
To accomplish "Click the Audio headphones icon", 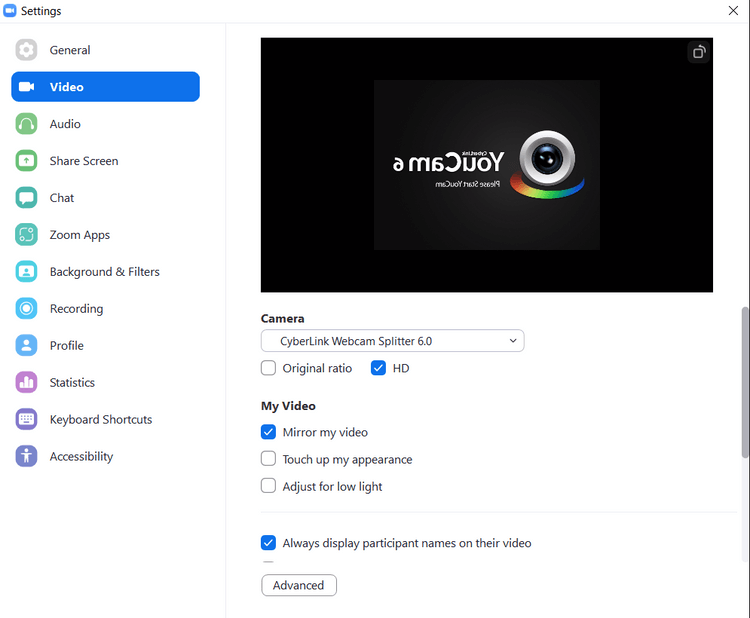I will 26,124.
